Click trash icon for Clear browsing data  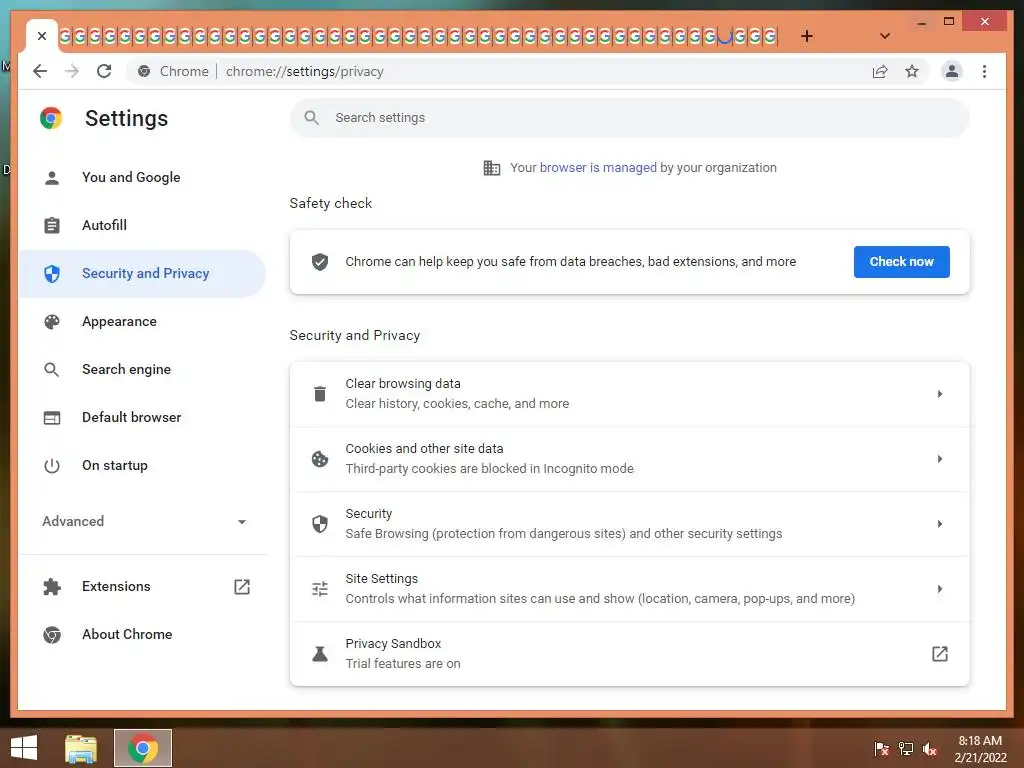tap(320, 394)
